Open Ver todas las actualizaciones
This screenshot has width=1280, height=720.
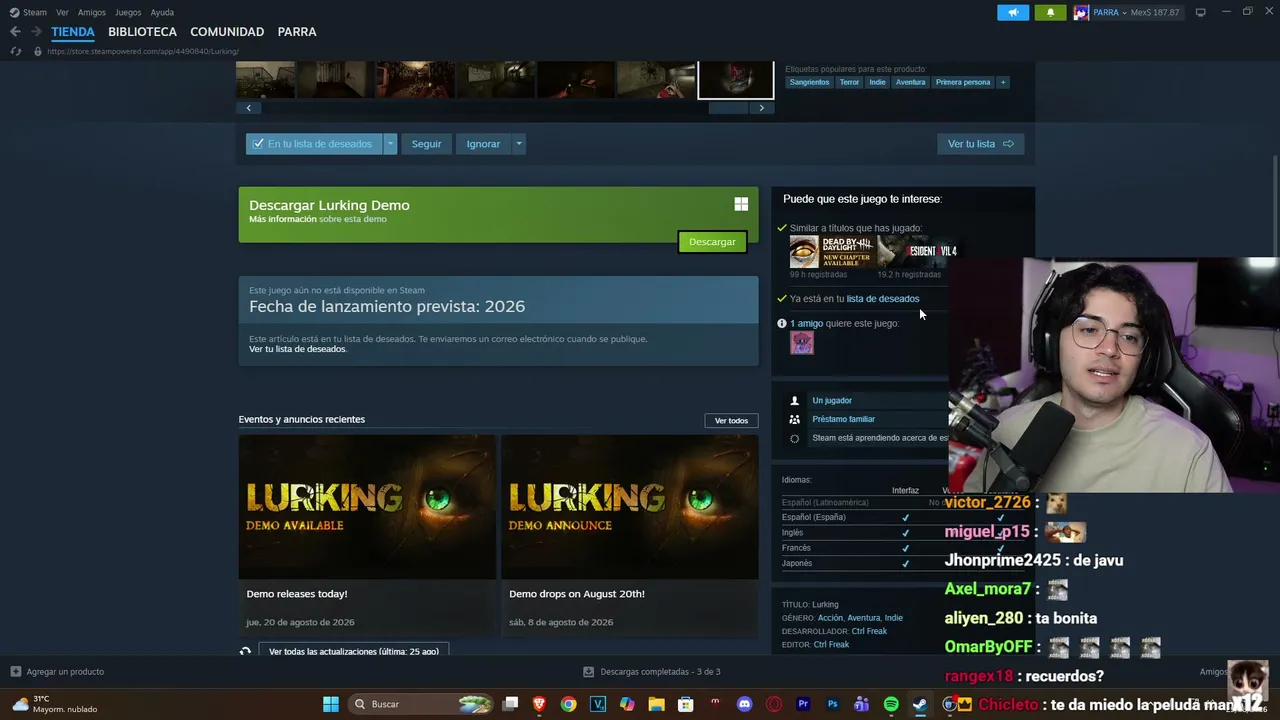[354, 651]
